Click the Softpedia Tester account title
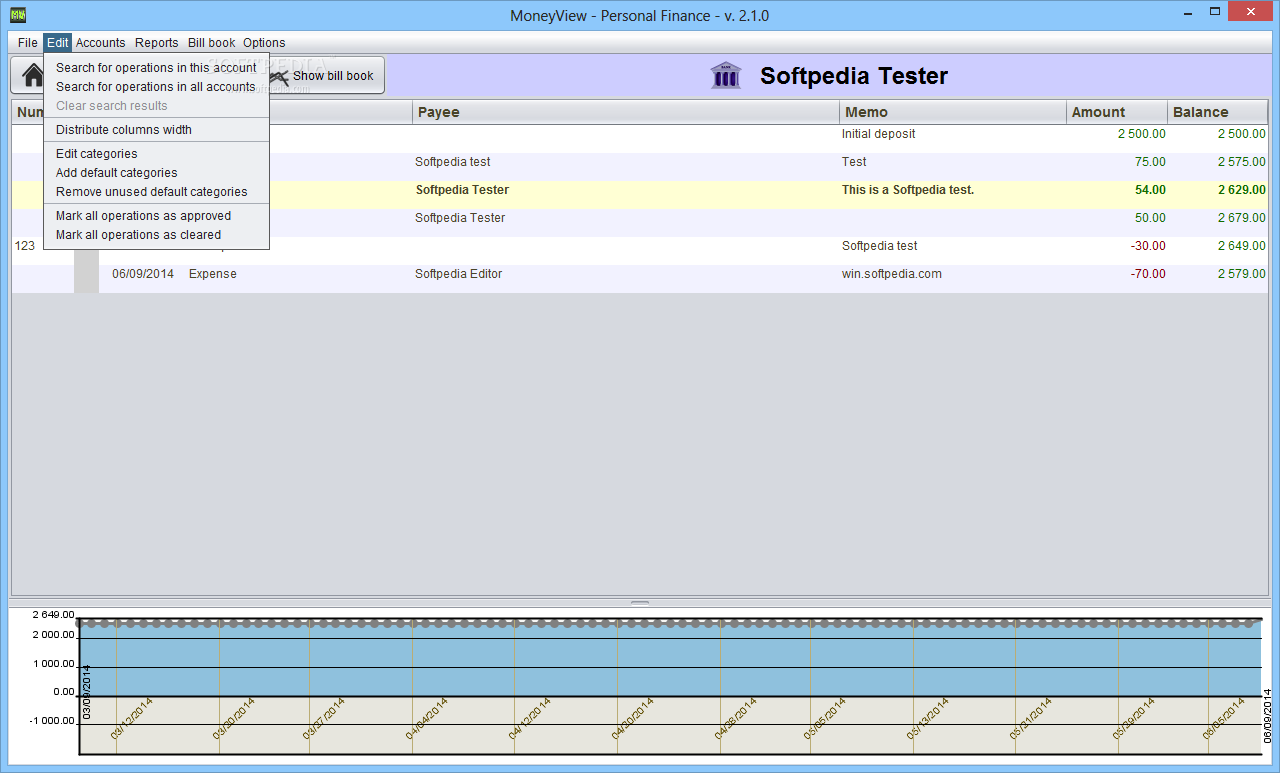The image size is (1280, 773). coord(854,76)
